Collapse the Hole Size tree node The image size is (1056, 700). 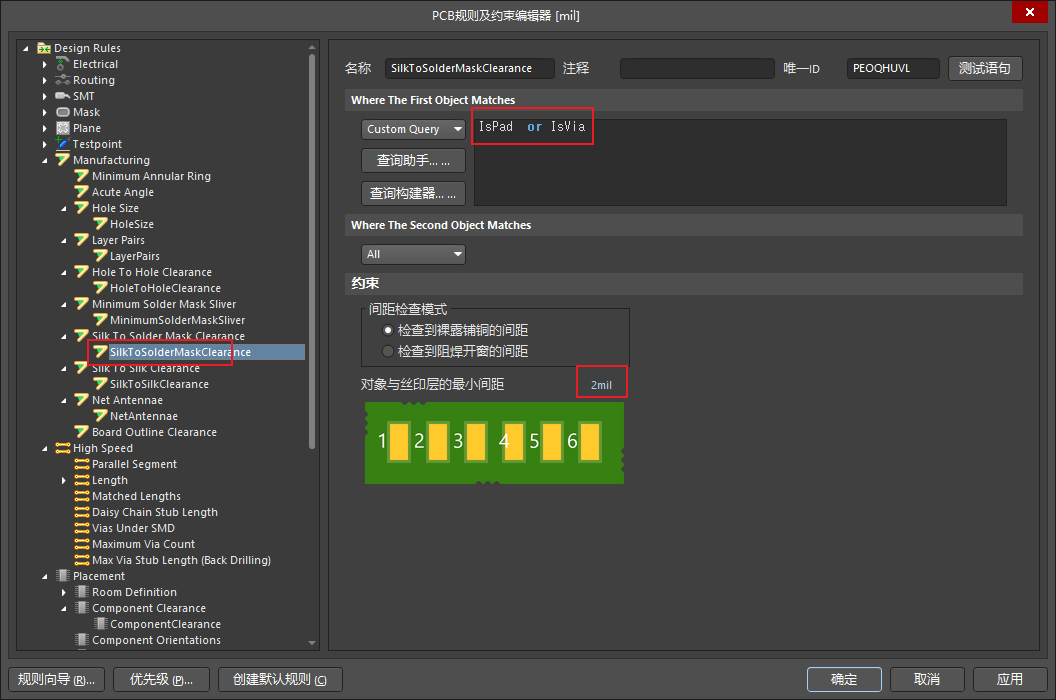point(63,209)
